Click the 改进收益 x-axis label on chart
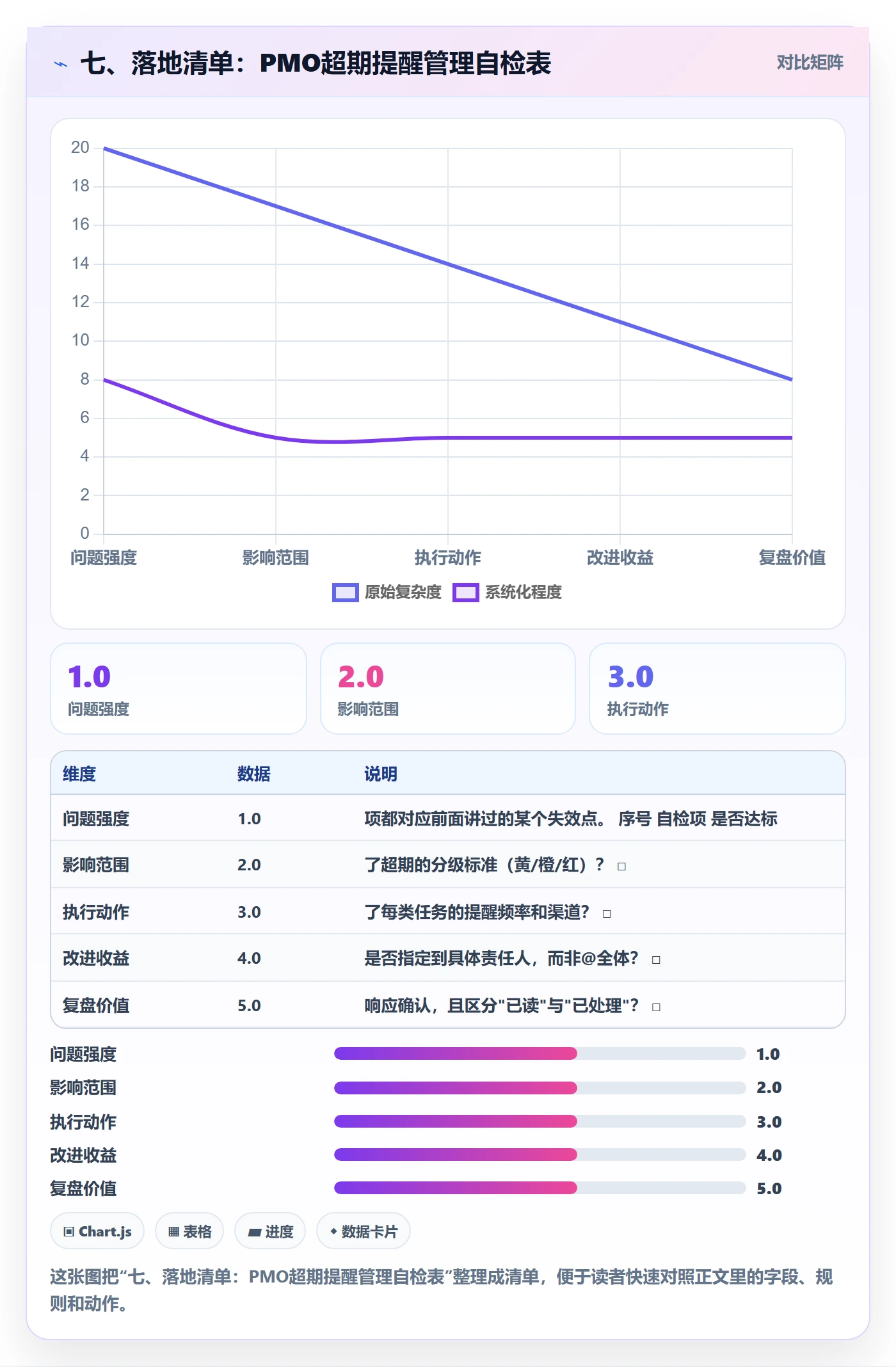This screenshot has height=1367, width=896. click(x=620, y=558)
